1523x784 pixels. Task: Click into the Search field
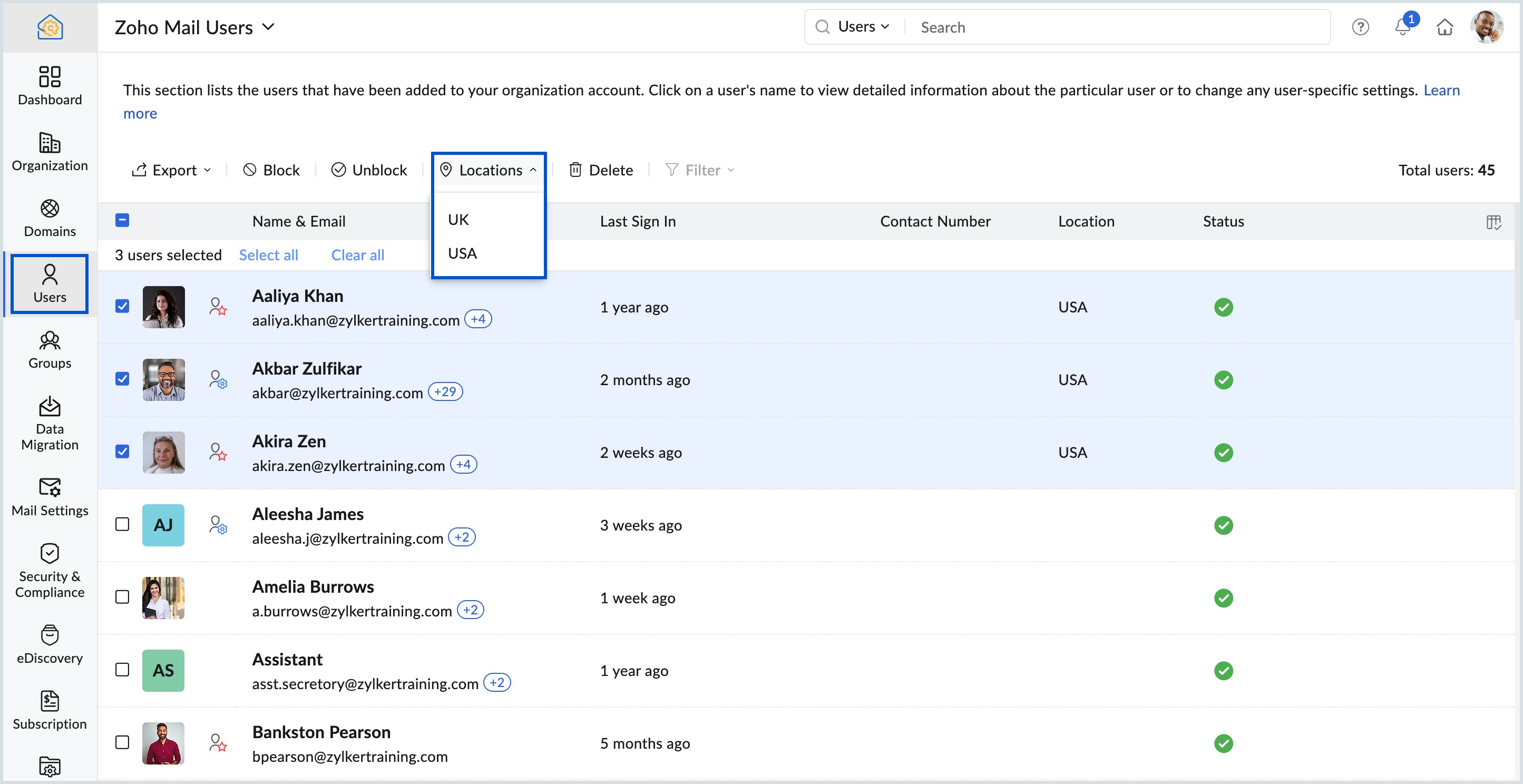[x=1117, y=27]
